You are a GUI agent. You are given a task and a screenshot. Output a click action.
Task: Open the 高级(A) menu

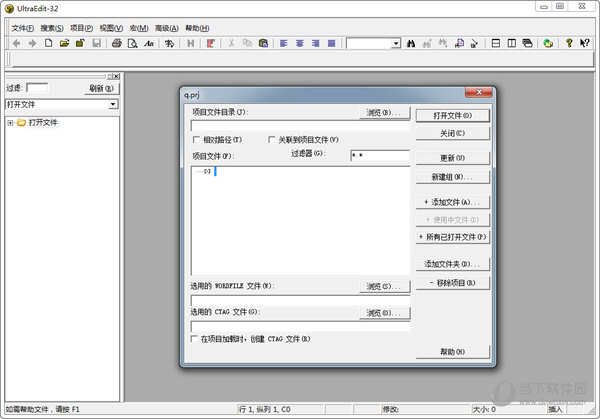[x=167, y=28]
